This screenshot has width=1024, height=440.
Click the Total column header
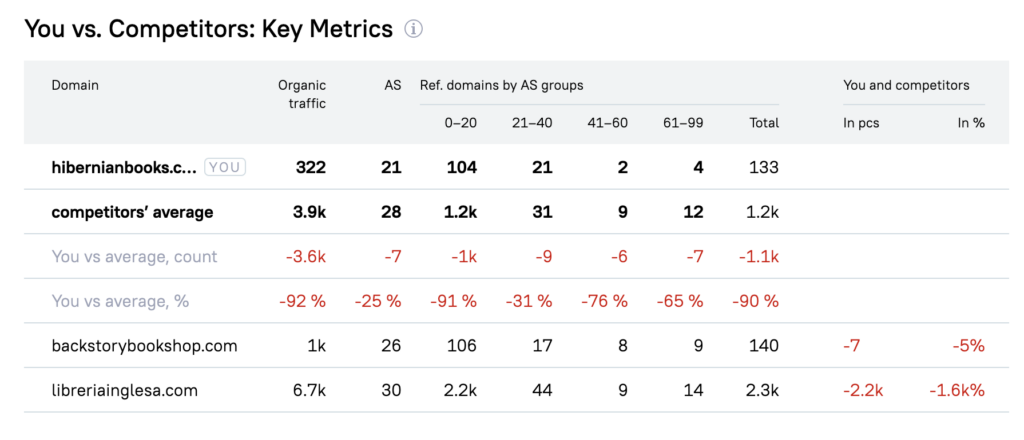pos(764,123)
